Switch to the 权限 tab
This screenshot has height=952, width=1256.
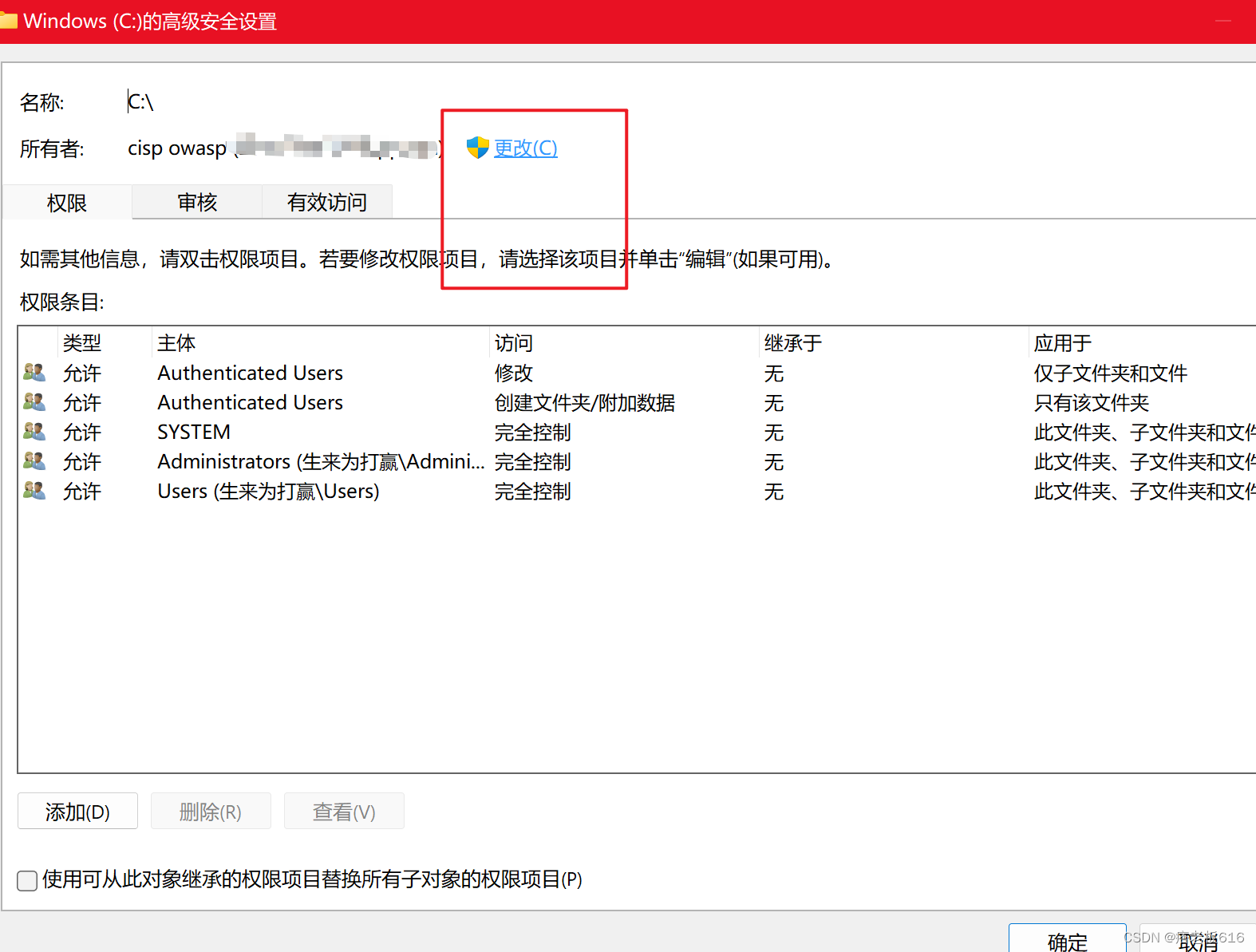coord(67,203)
